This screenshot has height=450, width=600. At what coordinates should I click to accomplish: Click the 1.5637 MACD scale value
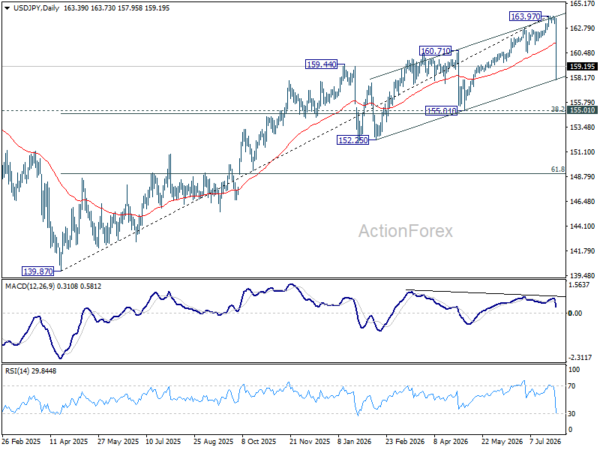pos(581,285)
